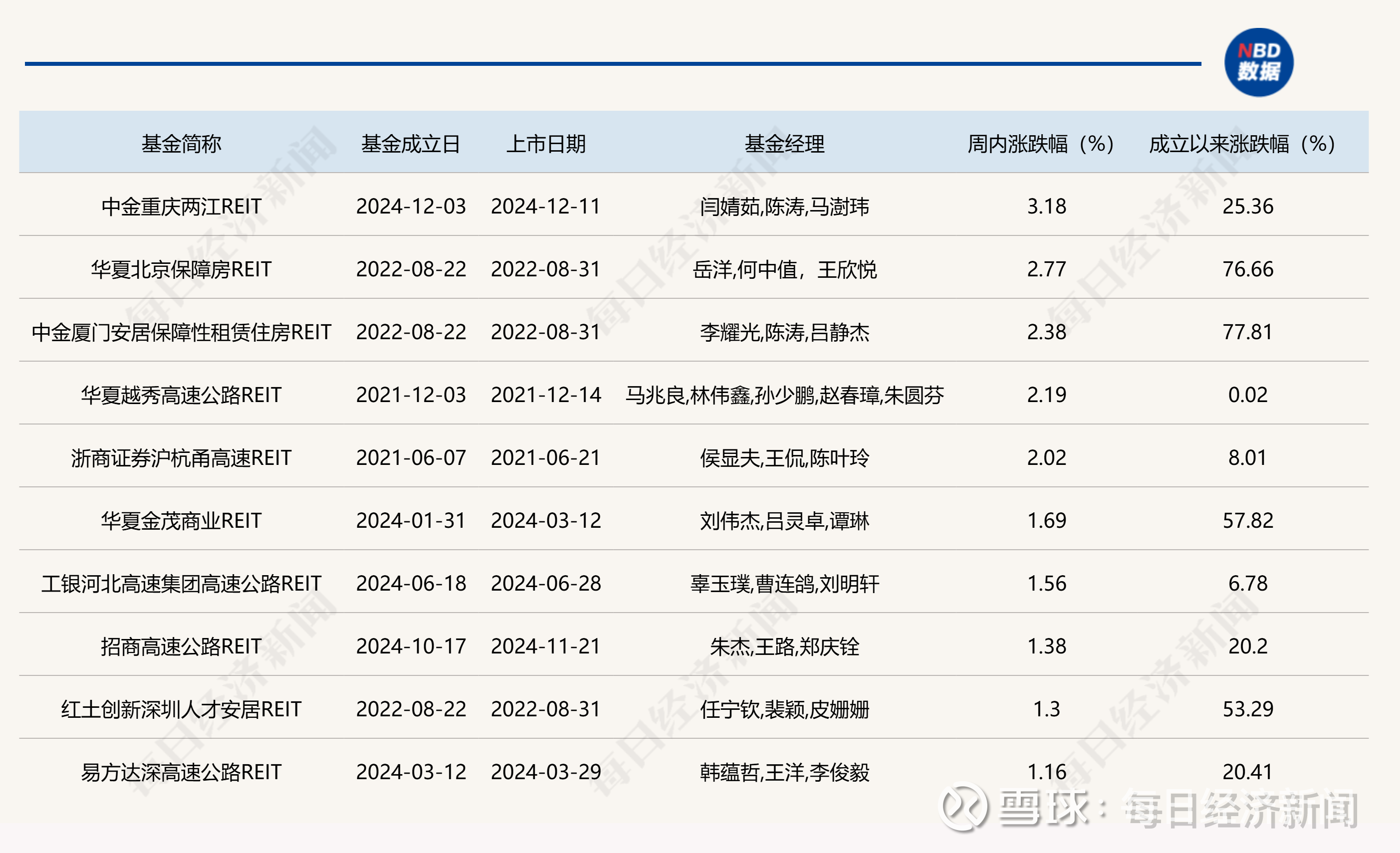Click the 周内涨跌幅 (%) column header
The height and width of the screenshot is (853, 1400).
pos(1041,144)
